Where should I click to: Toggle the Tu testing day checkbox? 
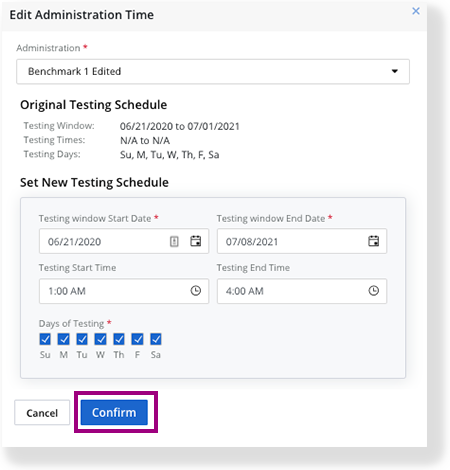[82, 339]
